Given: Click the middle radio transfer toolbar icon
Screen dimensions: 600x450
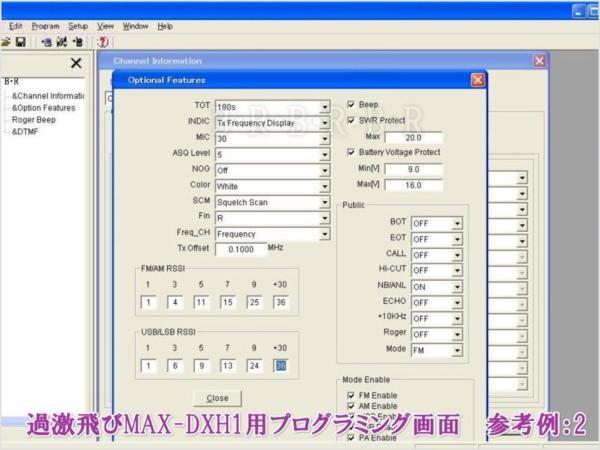Looking at the screenshot, I should (61, 43).
